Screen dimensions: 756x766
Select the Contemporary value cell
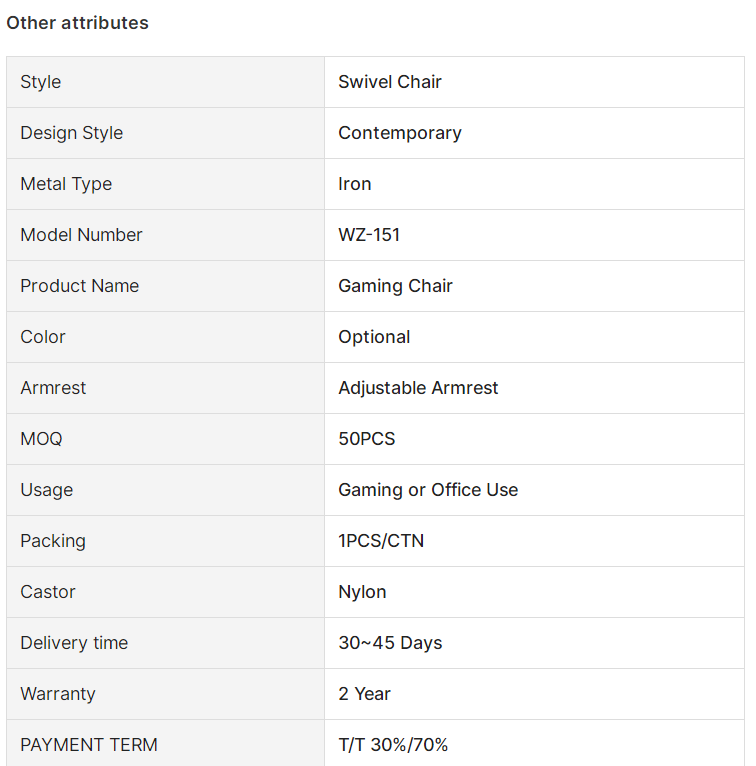(534, 133)
